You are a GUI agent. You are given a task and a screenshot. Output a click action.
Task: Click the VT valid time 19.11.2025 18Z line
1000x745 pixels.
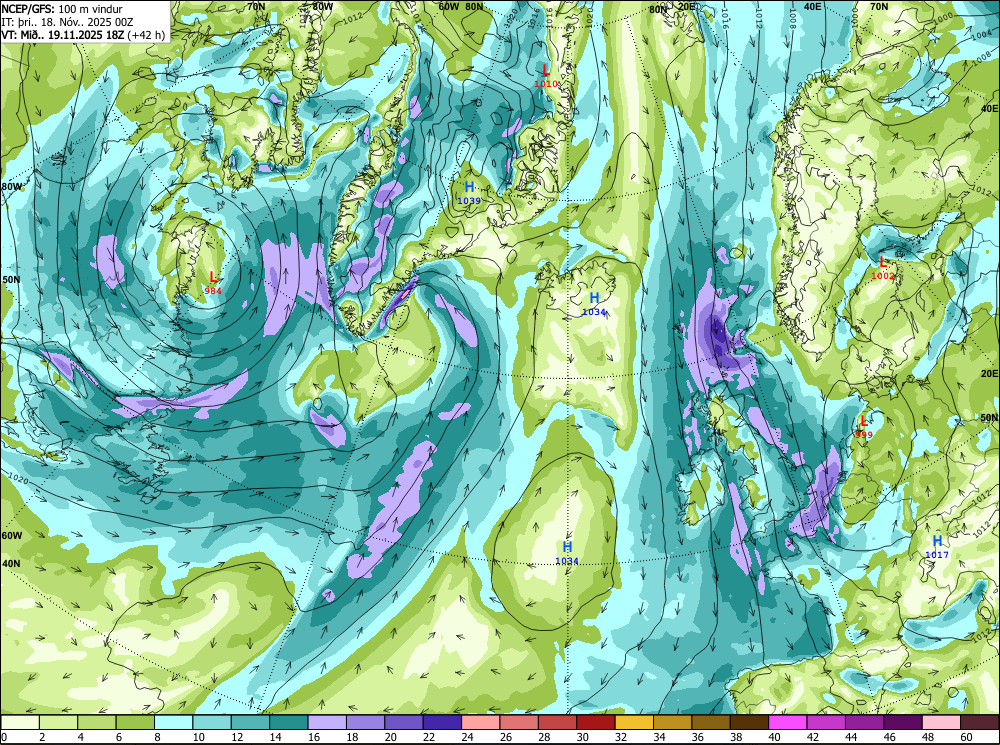point(84,34)
